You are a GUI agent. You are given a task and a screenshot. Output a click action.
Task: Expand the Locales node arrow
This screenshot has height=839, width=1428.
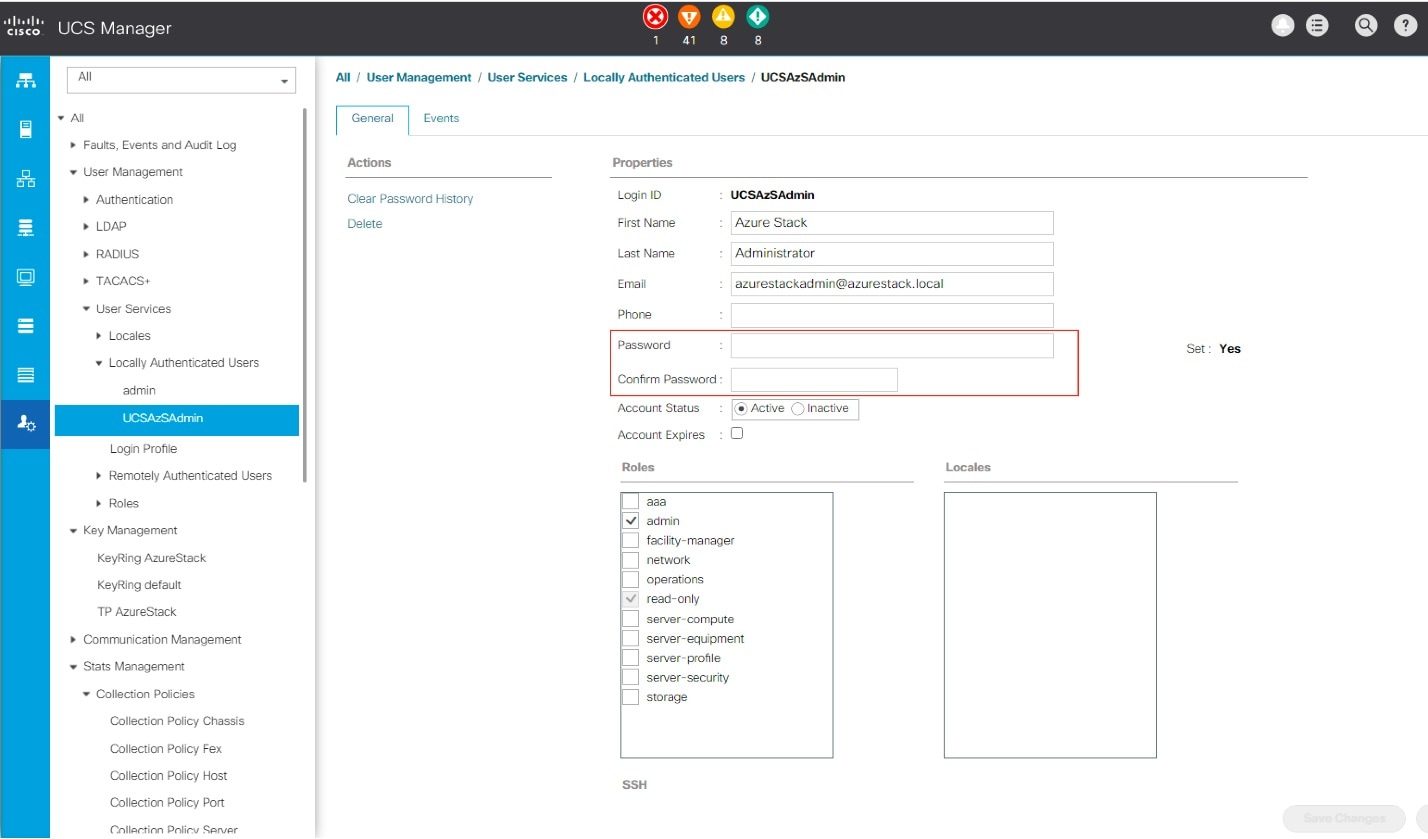(x=99, y=336)
